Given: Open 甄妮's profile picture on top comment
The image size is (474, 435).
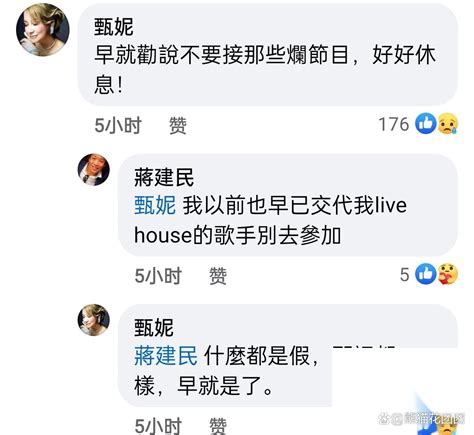Looking at the screenshot, I should pos(43,30).
